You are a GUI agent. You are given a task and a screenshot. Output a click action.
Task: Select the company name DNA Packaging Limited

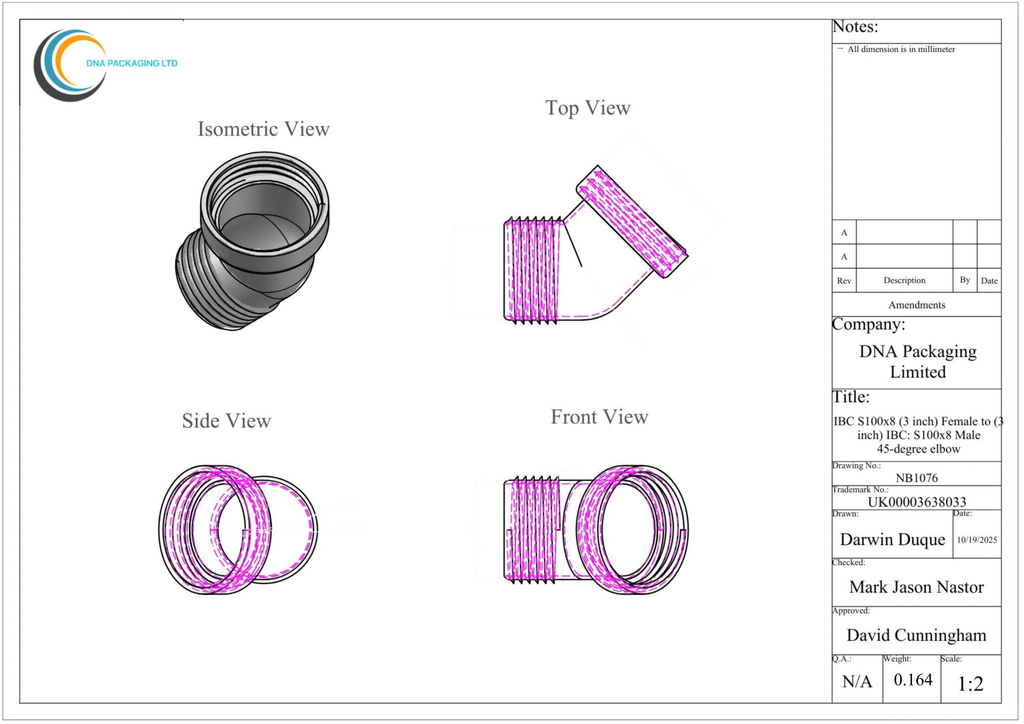[918, 362]
